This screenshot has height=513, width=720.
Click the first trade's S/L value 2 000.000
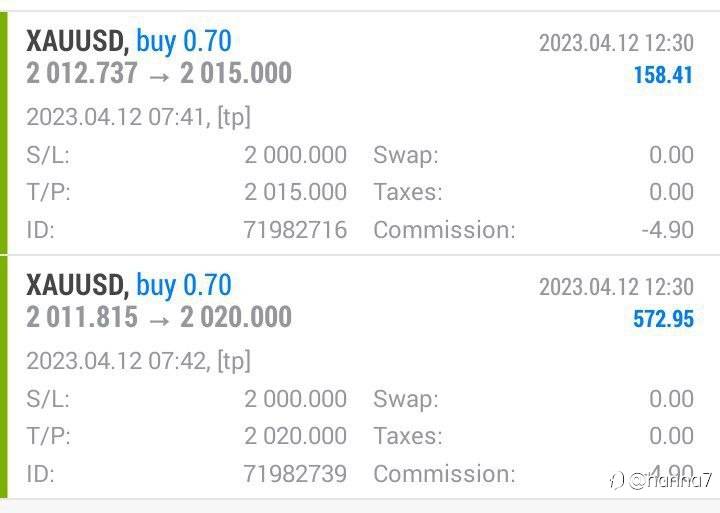pyautogui.click(x=295, y=155)
